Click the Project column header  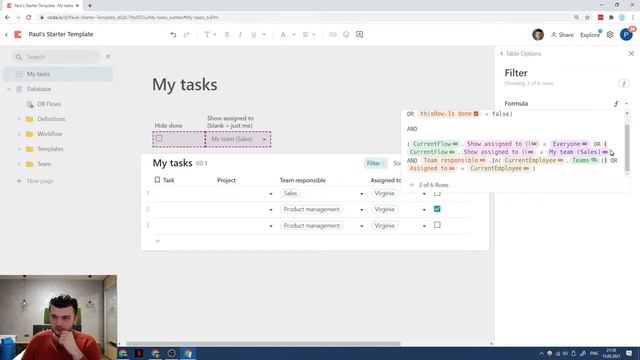(x=226, y=180)
